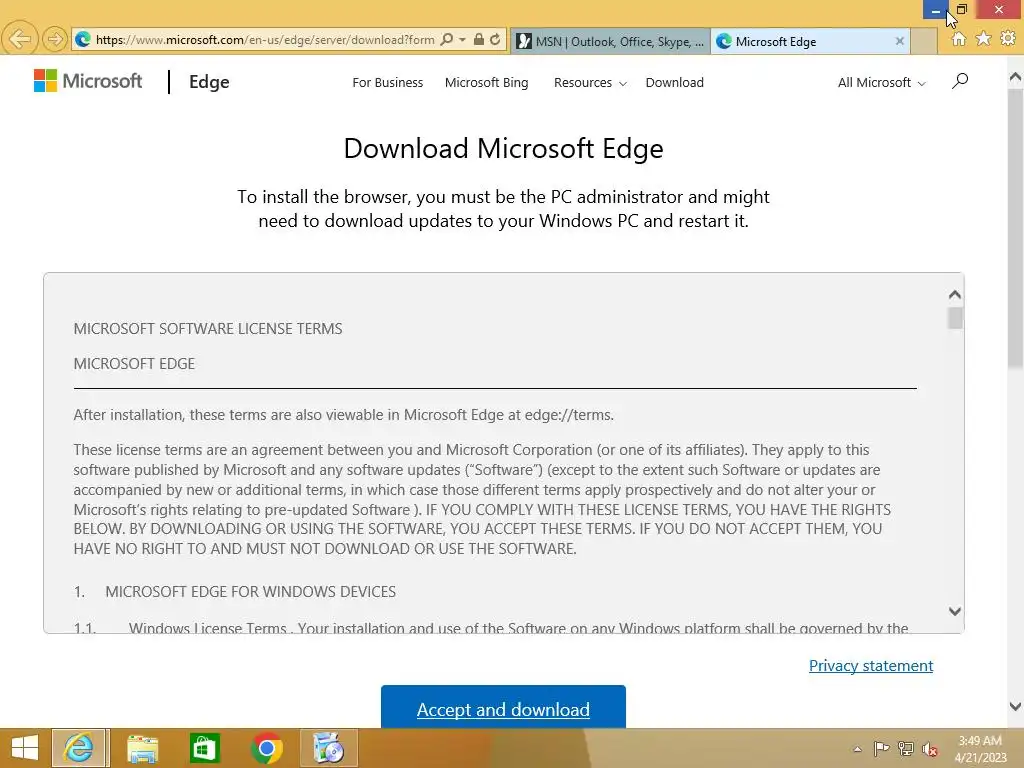Click Internet Explorer taskbar icon

pyautogui.click(x=80, y=748)
